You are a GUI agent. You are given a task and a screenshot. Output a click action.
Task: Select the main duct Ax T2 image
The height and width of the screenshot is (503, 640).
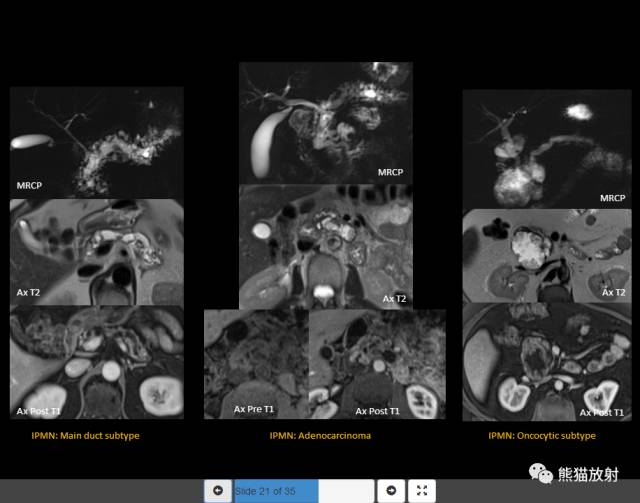[97, 252]
